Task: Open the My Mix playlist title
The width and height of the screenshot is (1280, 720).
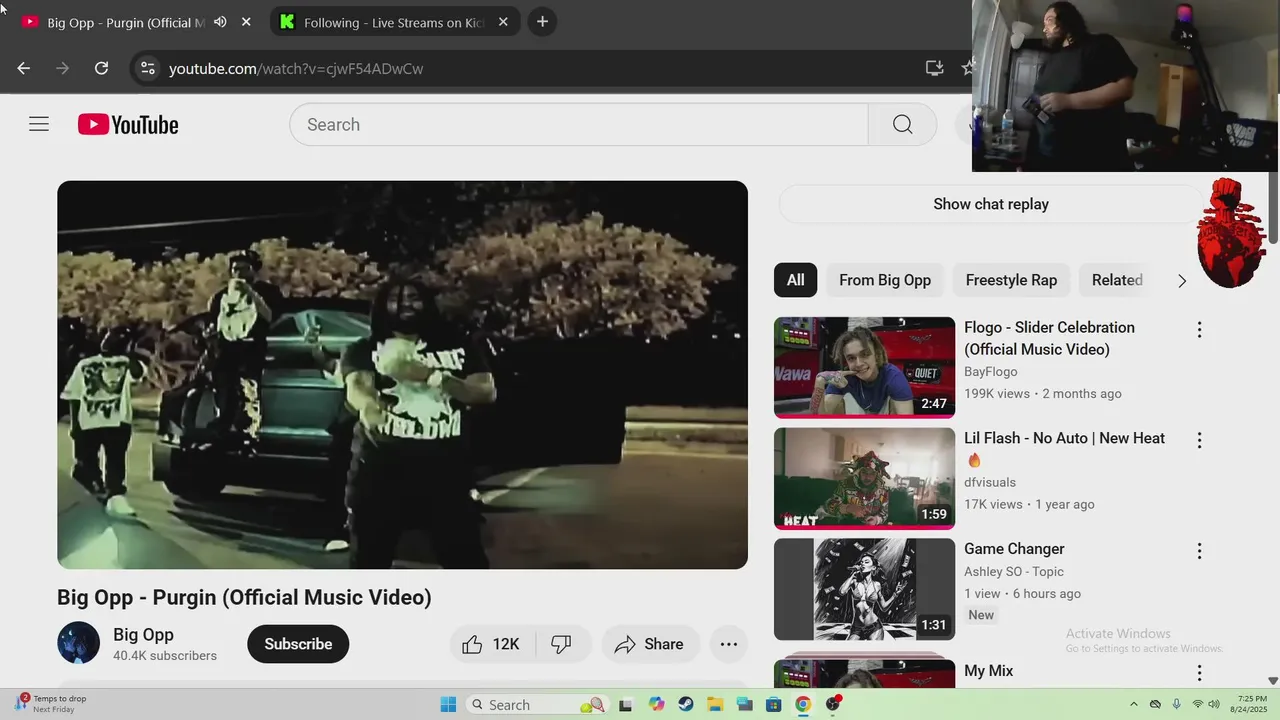Action: pyautogui.click(x=988, y=671)
